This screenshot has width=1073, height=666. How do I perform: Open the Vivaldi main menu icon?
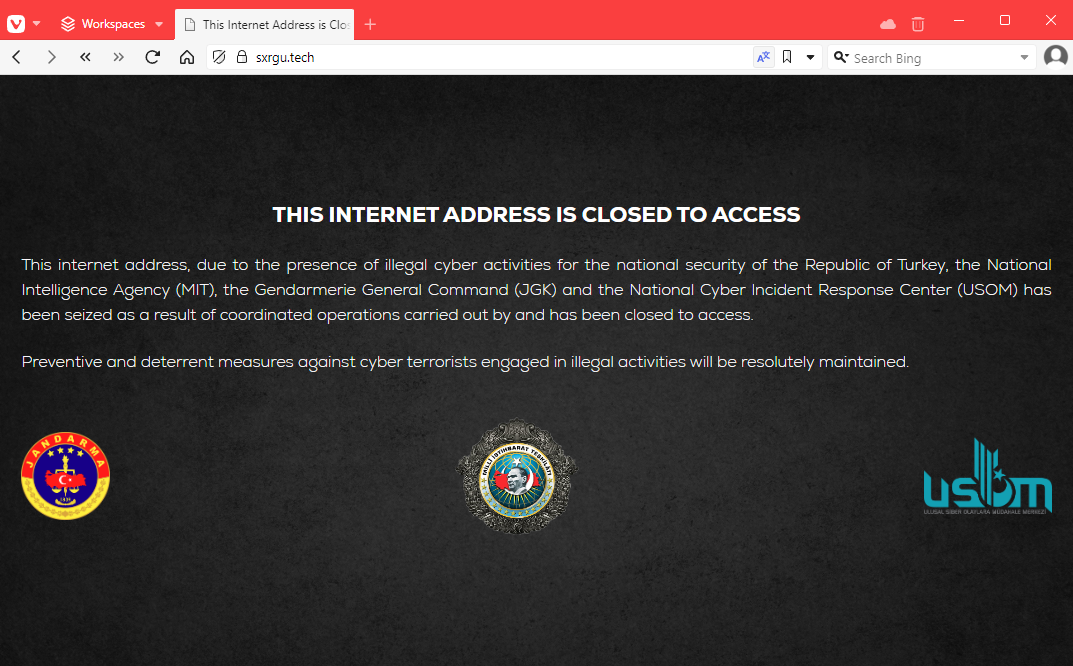(x=16, y=24)
